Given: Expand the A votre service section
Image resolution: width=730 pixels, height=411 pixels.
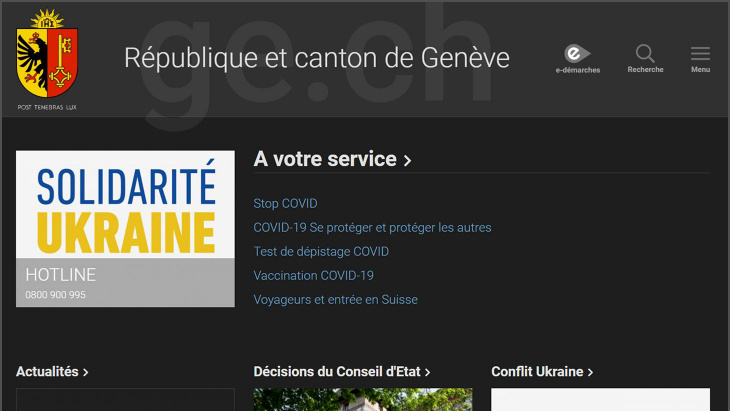Looking at the screenshot, I should click(x=332, y=159).
